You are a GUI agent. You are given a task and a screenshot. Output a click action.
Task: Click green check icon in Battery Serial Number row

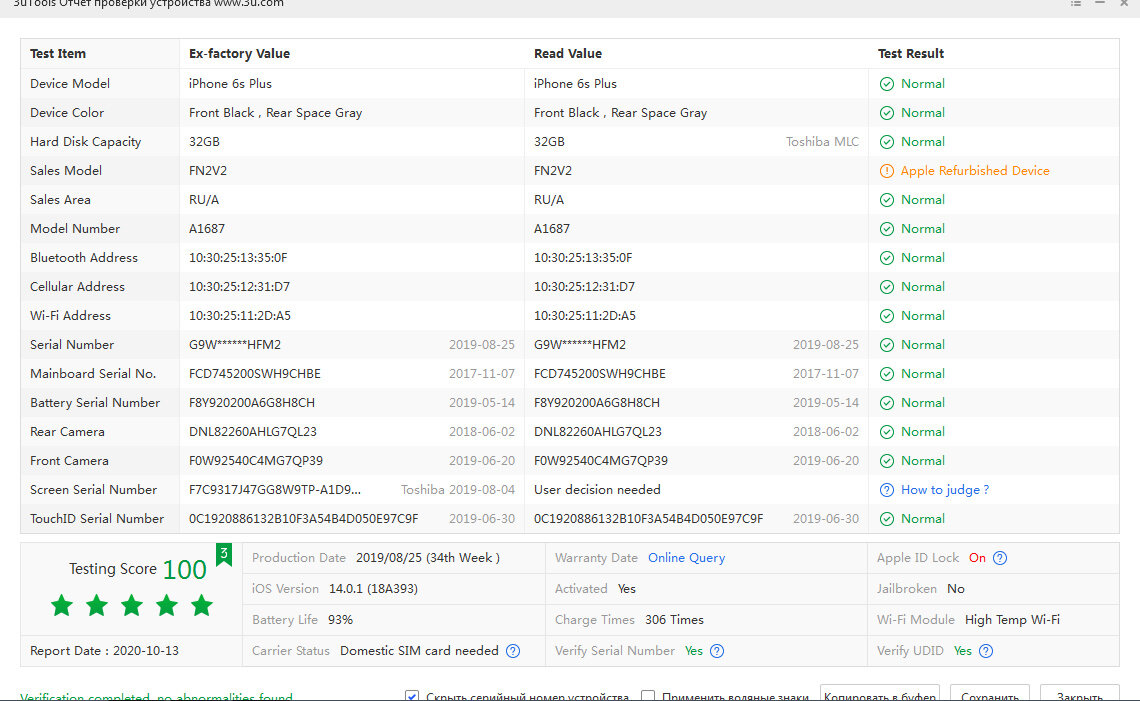click(x=887, y=403)
